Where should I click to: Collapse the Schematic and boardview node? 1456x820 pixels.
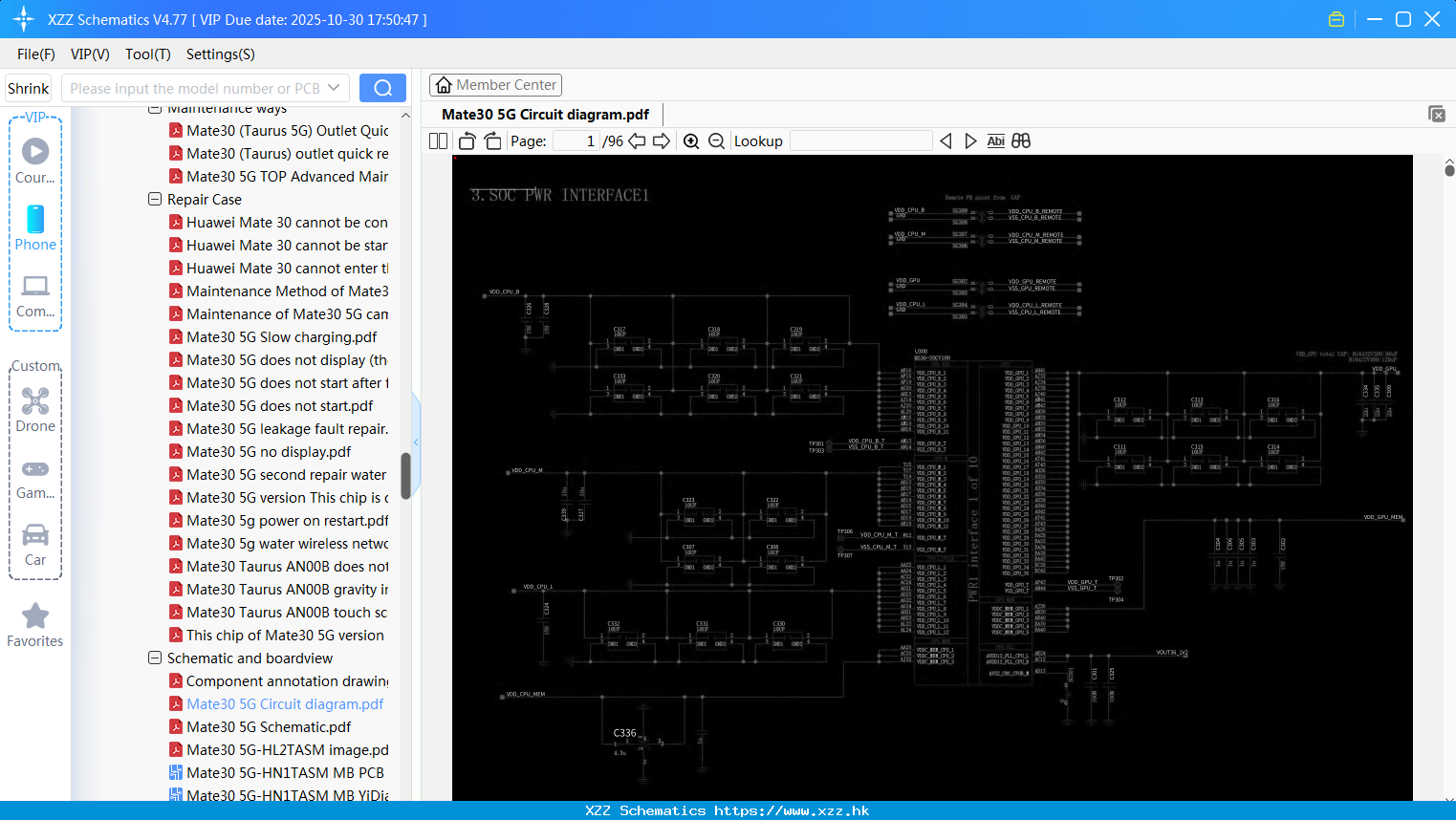click(155, 658)
